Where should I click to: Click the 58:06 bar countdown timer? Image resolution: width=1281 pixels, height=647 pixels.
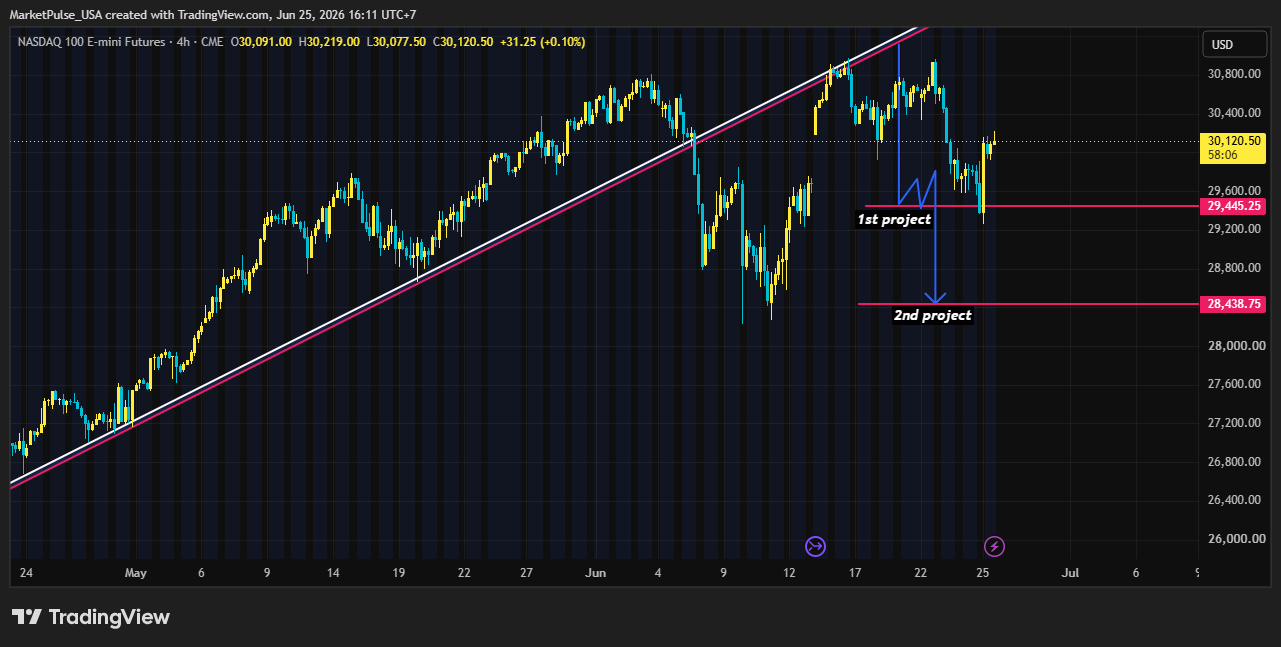(x=1222, y=156)
